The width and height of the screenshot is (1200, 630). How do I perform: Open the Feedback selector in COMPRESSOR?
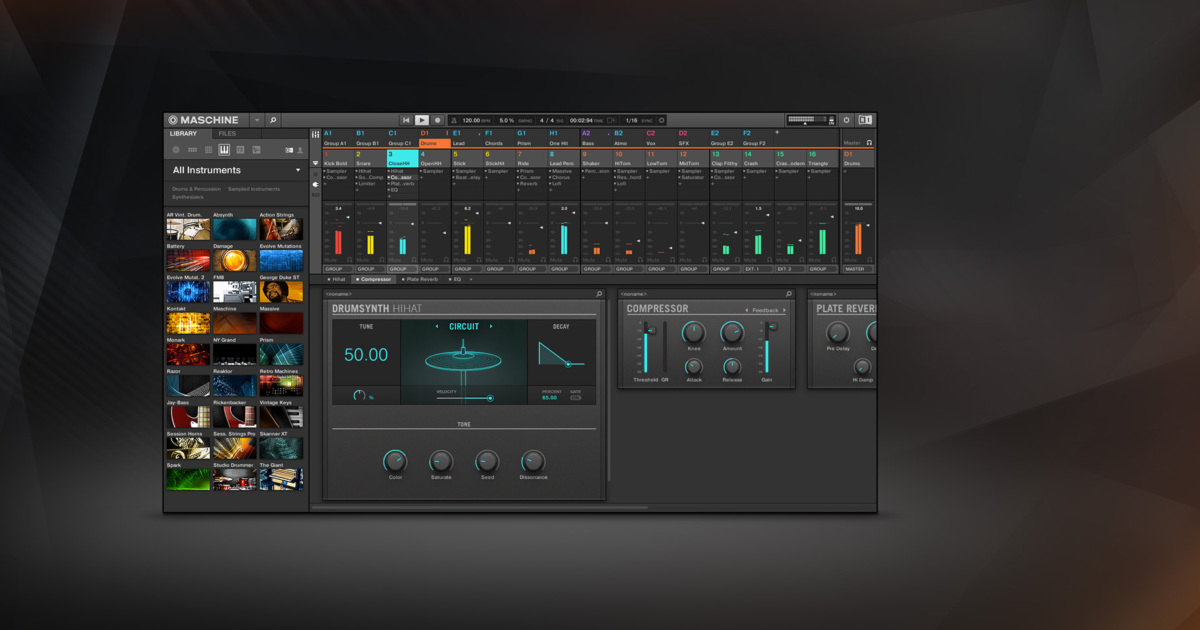click(764, 310)
